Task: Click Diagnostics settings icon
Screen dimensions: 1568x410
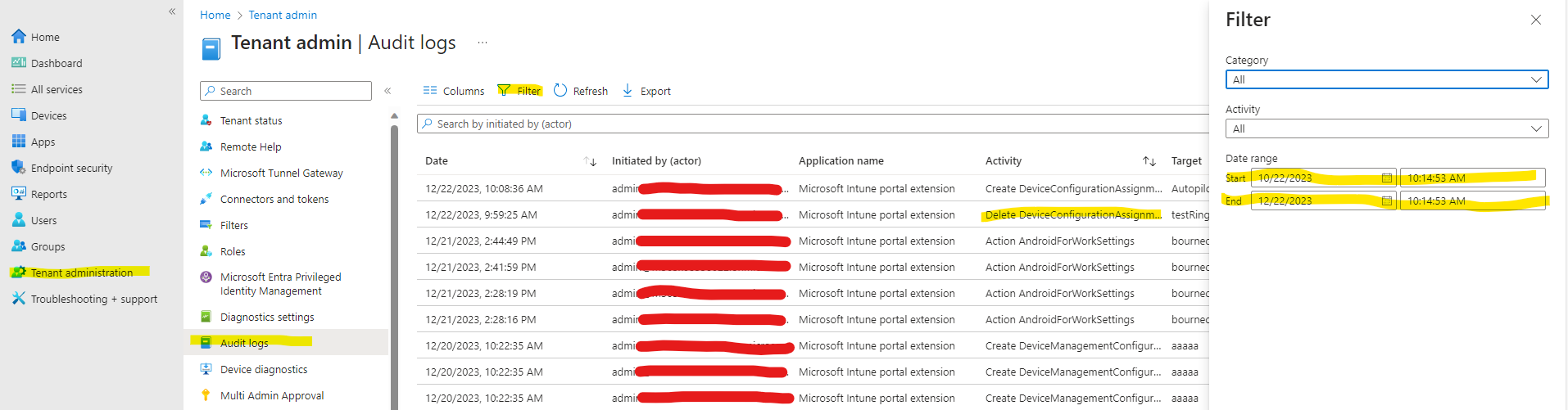Action: 206,317
